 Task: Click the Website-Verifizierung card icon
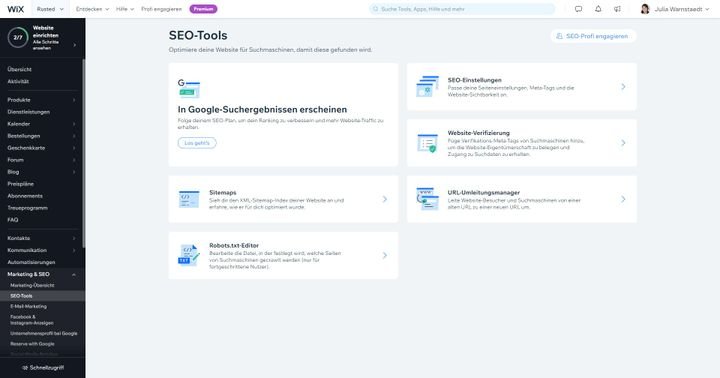428,143
